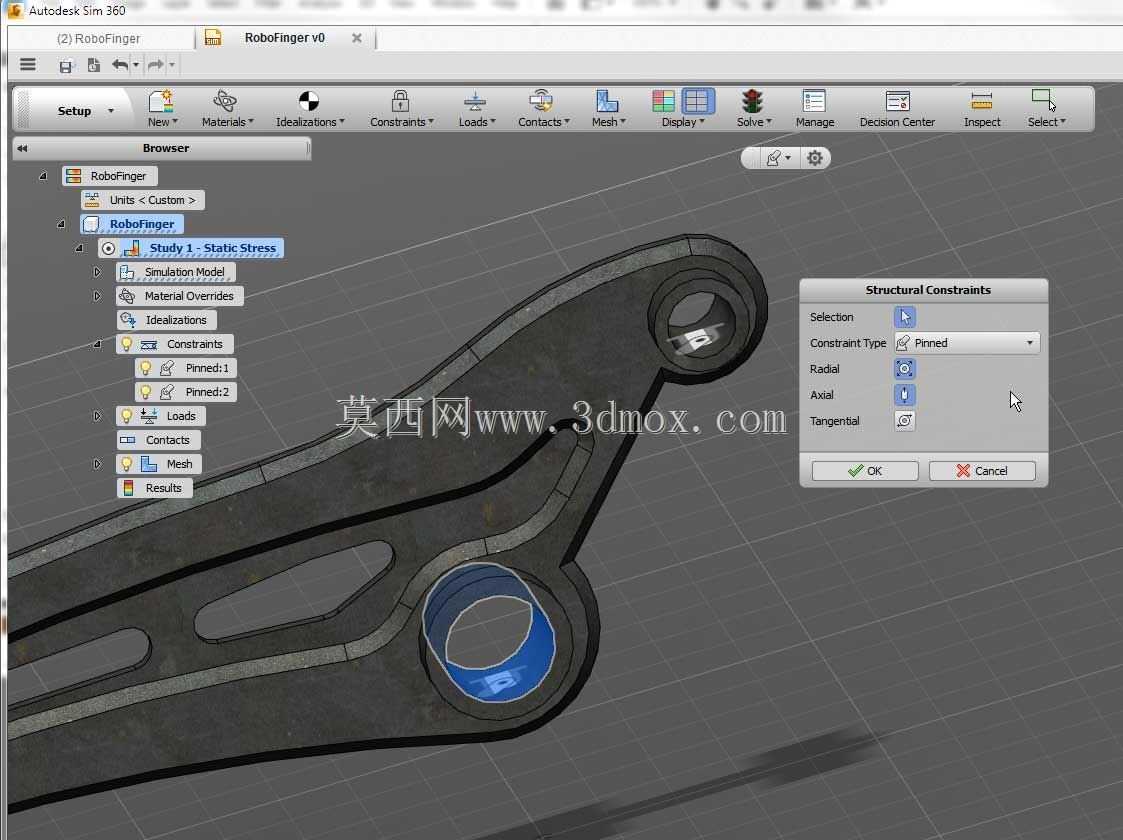The image size is (1123, 840).
Task: Click the file export icon beside Save
Action: (93, 65)
